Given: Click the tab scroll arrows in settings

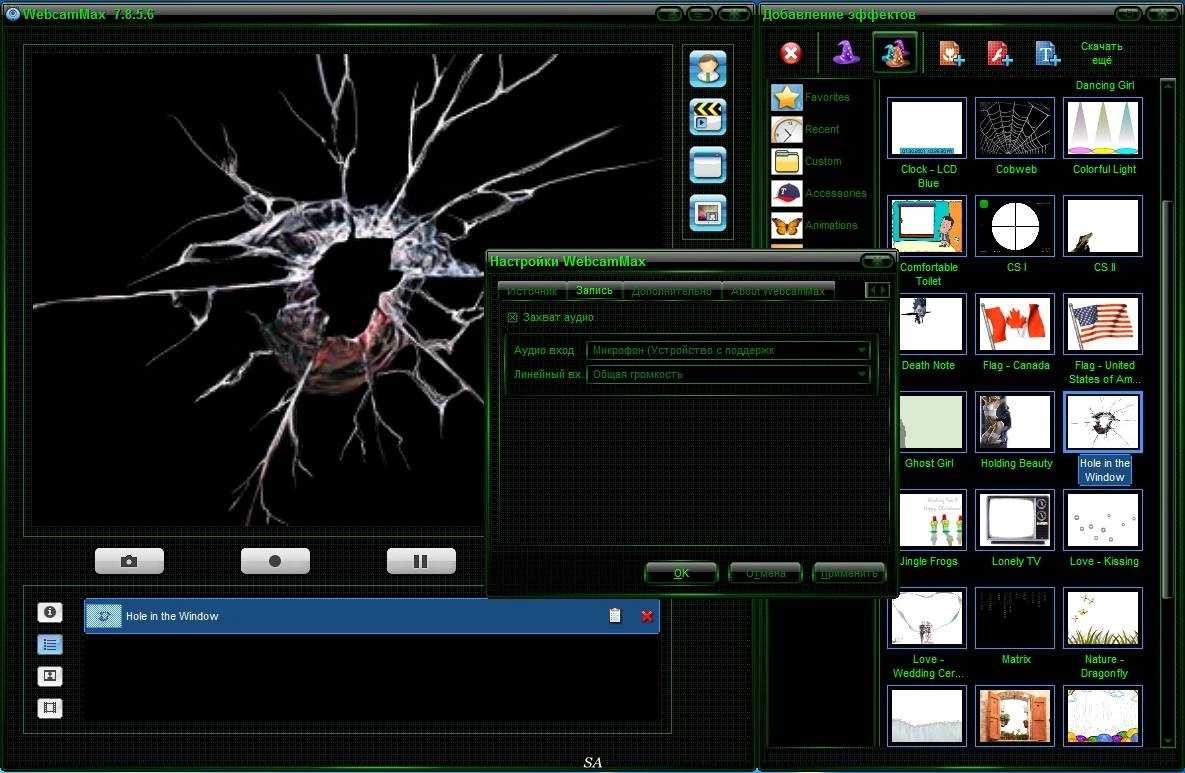Looking at the screenshot, I should click(x=877, y=289).
